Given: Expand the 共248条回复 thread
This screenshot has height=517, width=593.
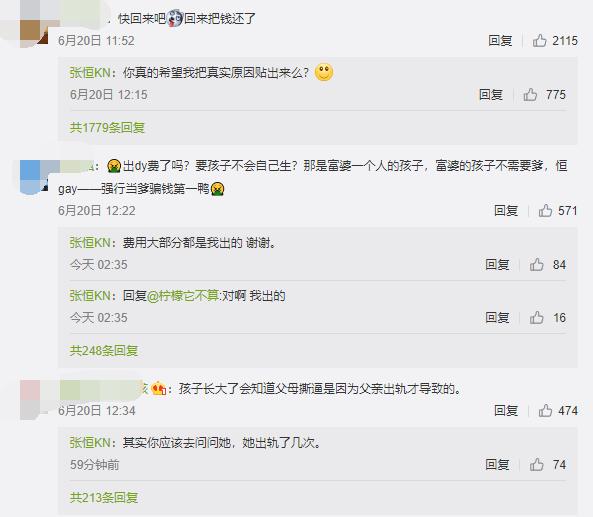Looking at the screenshot, I should point(104,351).
